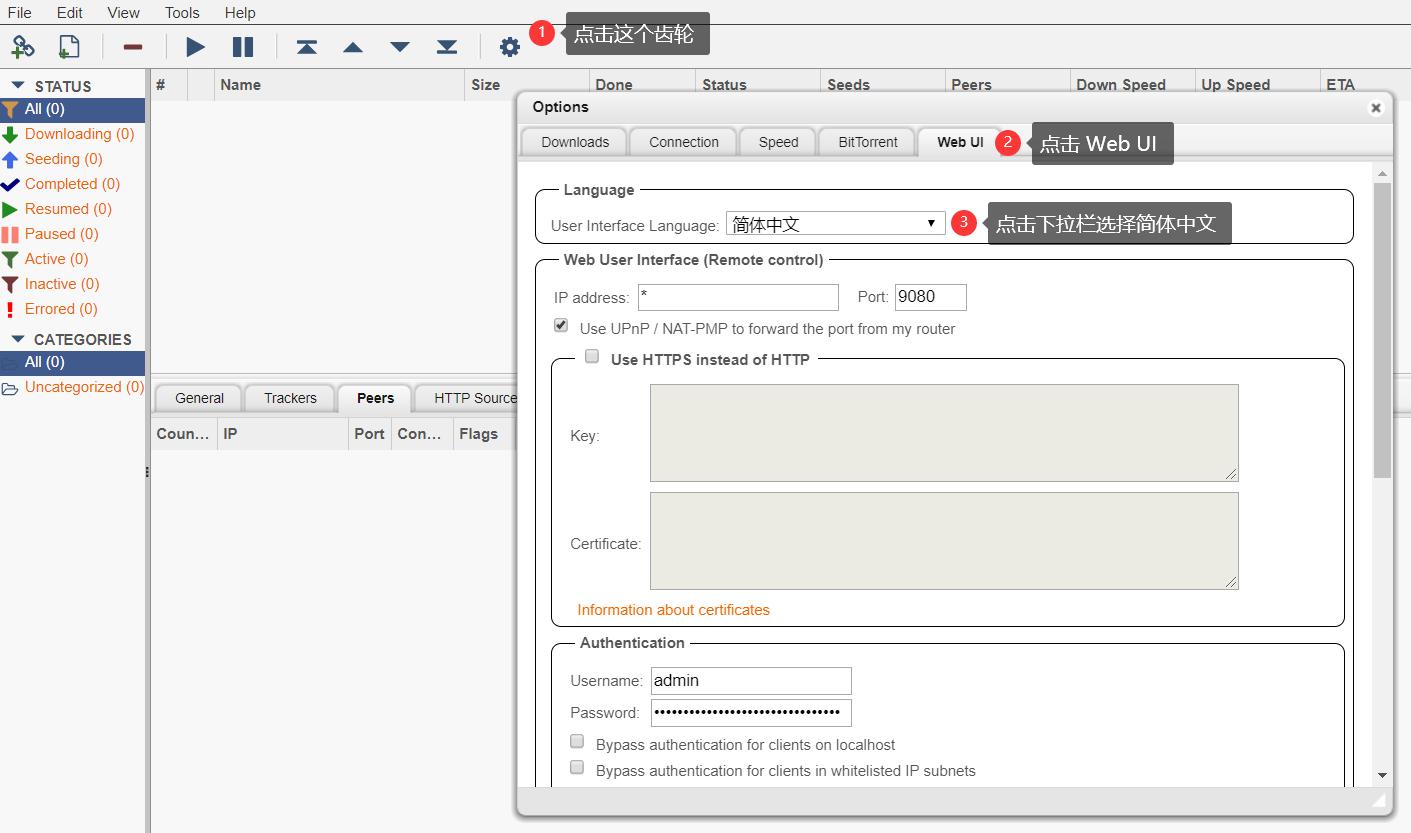This screenshot has width=1411, height=833.
Task: Click the Pause icon in toolbar
Action: click(243, 47)
